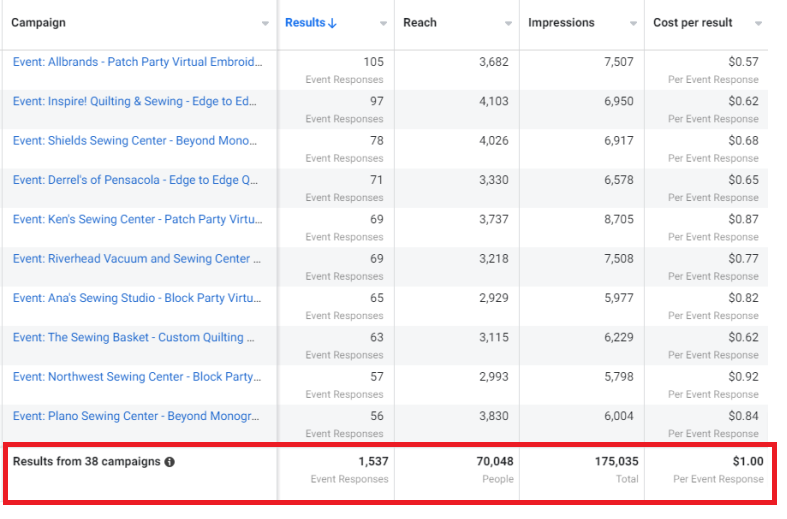This screenshot has height=519, width=787.
Task: Click the Impressions column header
Action: pos(561,23)
